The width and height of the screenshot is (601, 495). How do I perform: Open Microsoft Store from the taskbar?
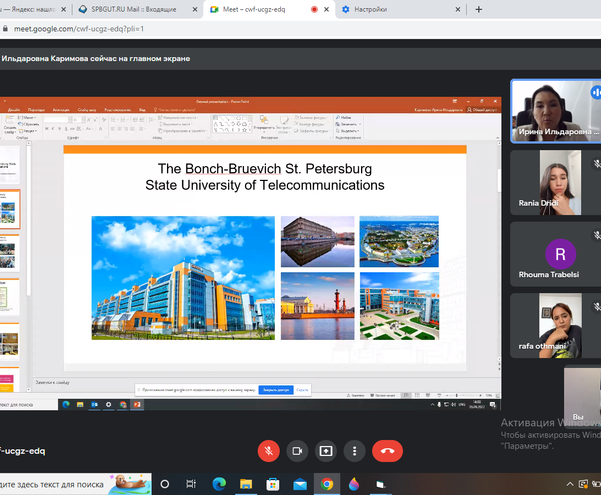274,485
